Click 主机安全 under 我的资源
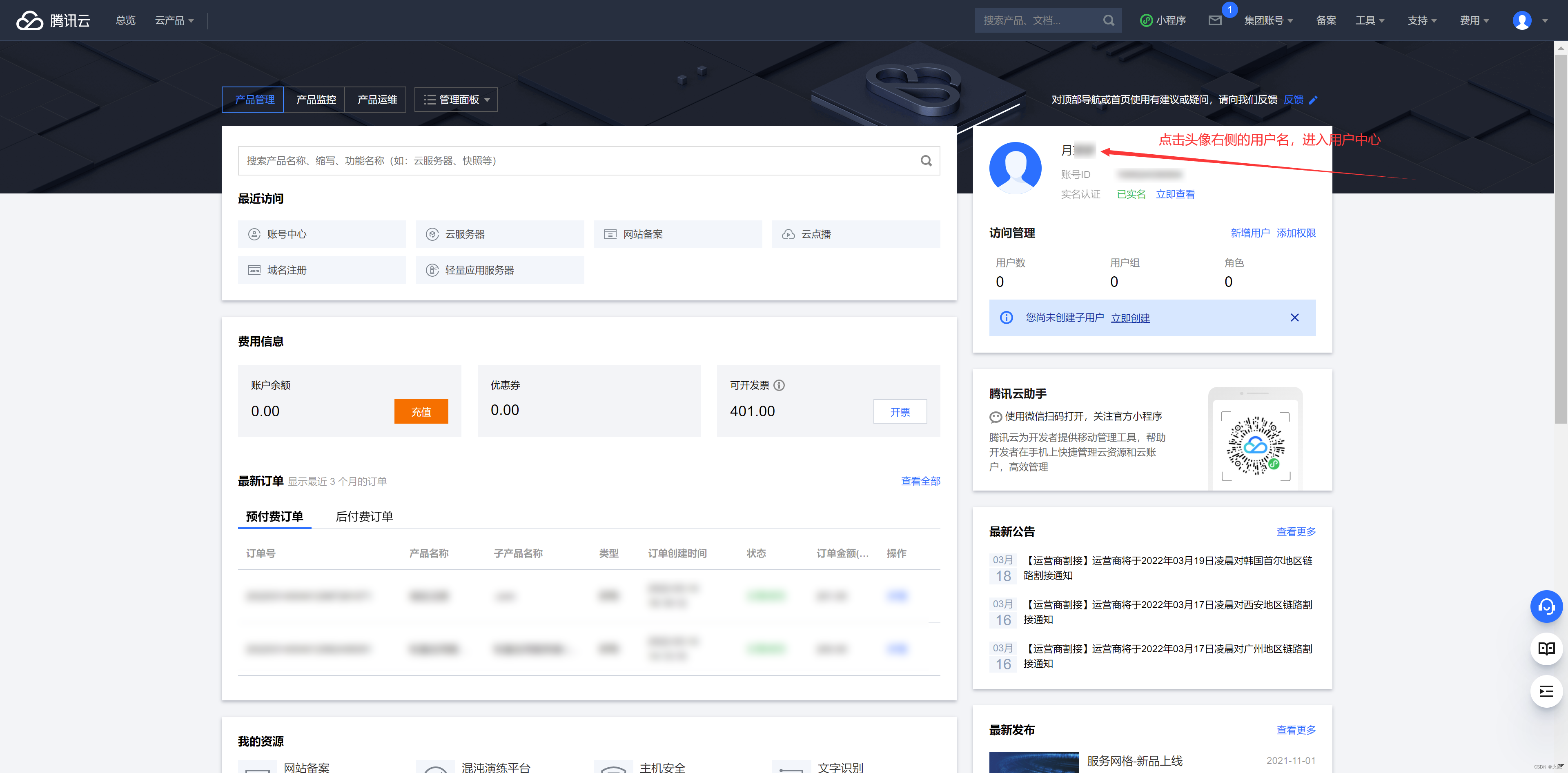Image resolution: width=1568 pixels, height=773 pixels. pyautogui.click(x=662, y=768)
